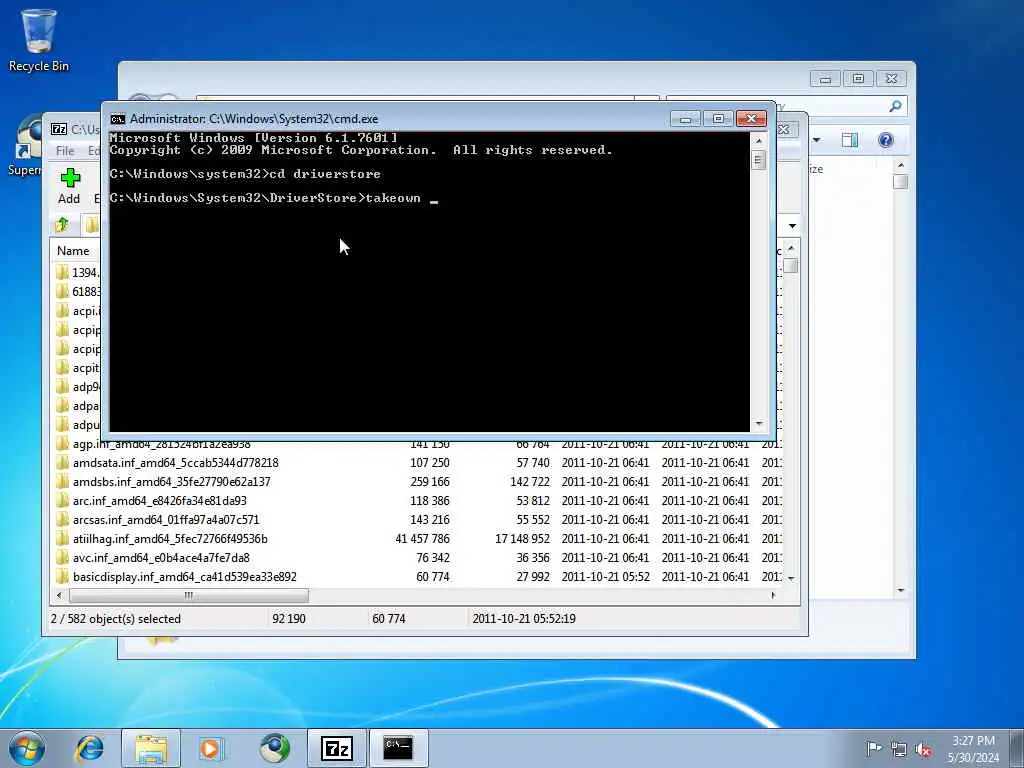Click folder icon of atiilhag.inf row
The width and height of the screenshot is (1024, 768).
63,539
